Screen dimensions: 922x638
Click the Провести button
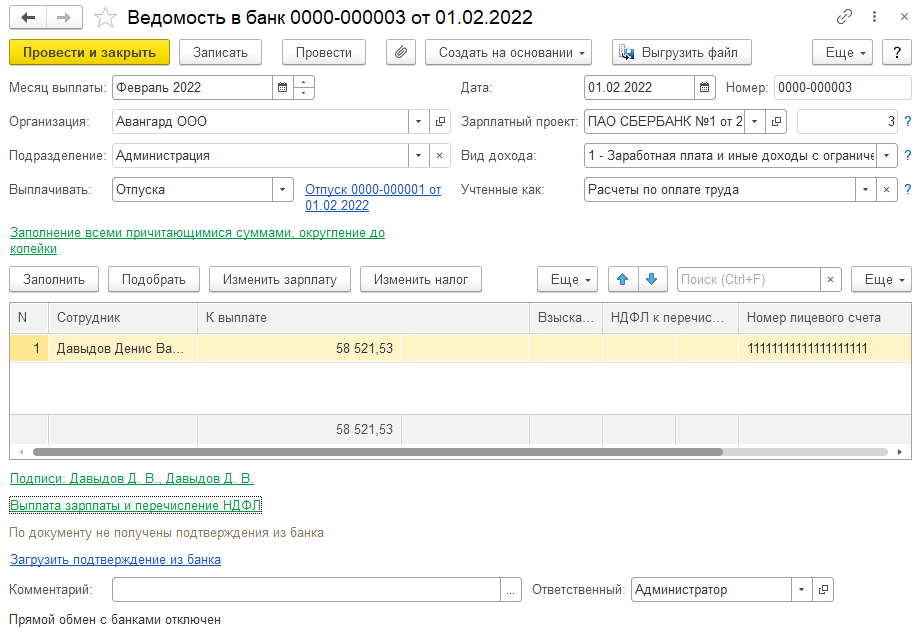tap(324, 52)
